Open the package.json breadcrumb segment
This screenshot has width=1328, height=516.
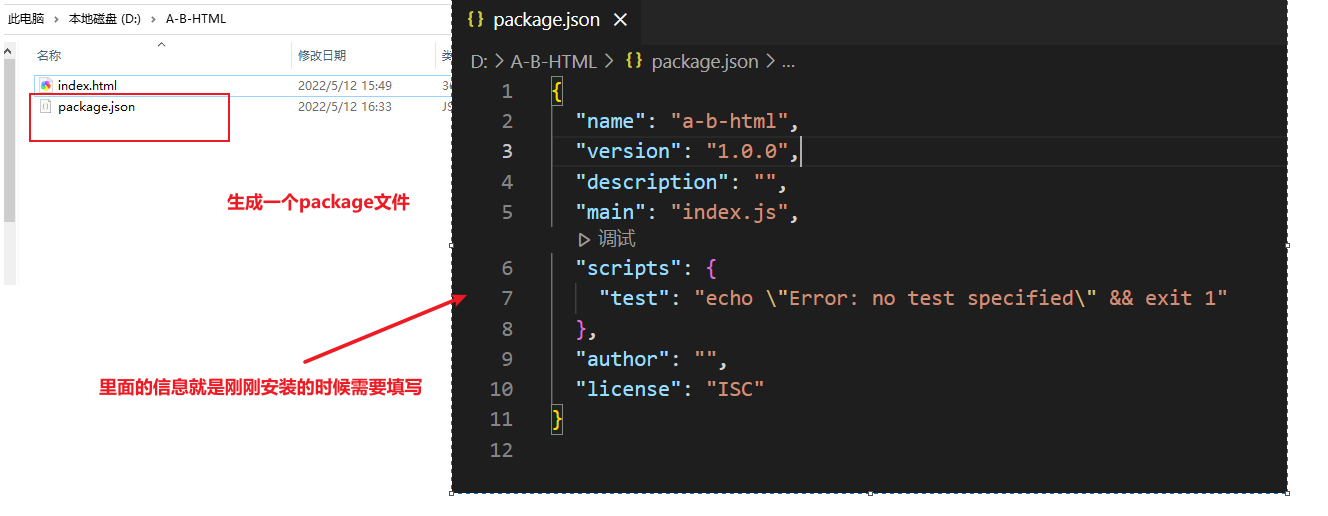tap(705, 62)
